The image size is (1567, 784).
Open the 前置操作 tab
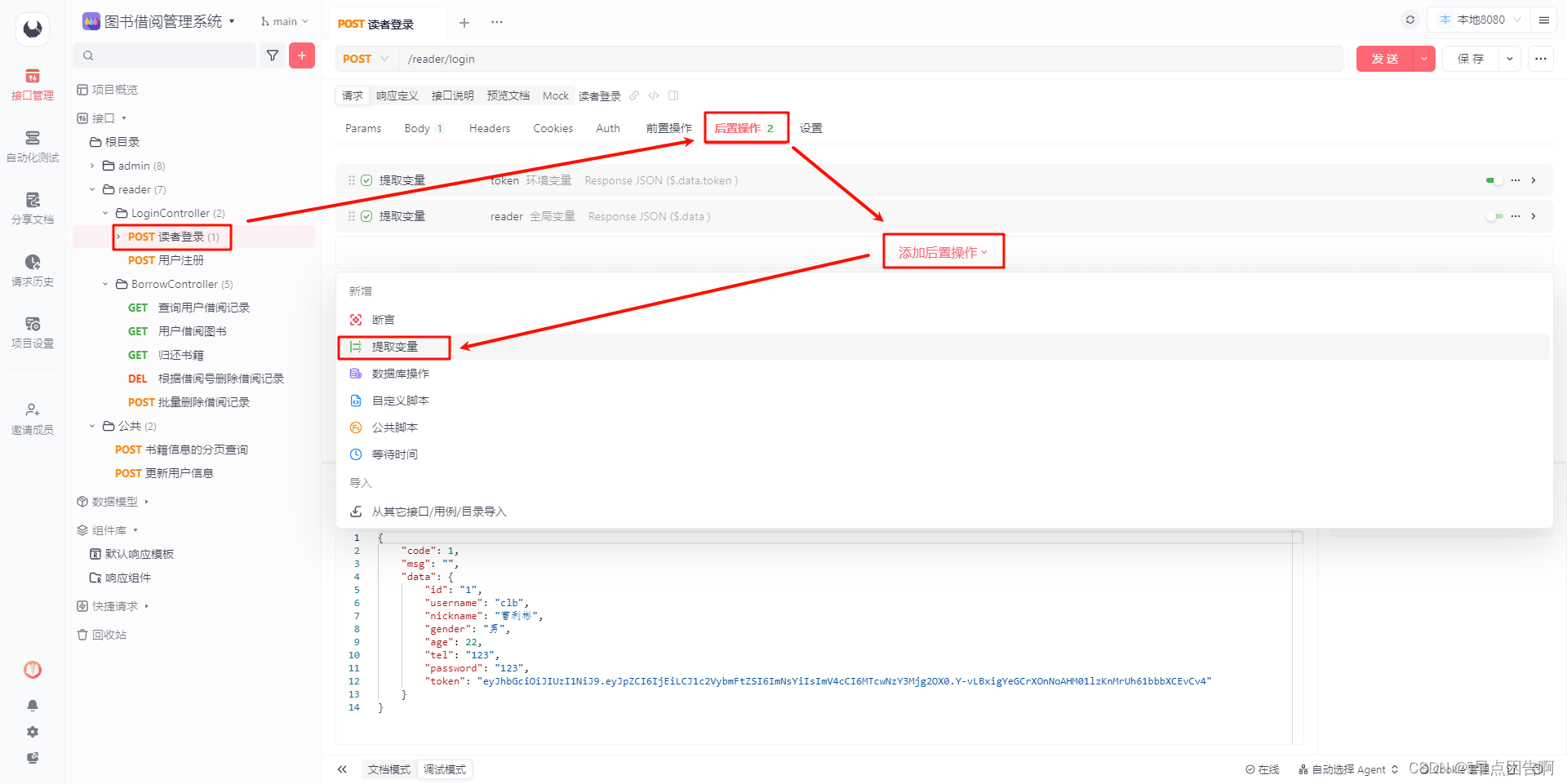pyautogui.click(x=668, y=128)
